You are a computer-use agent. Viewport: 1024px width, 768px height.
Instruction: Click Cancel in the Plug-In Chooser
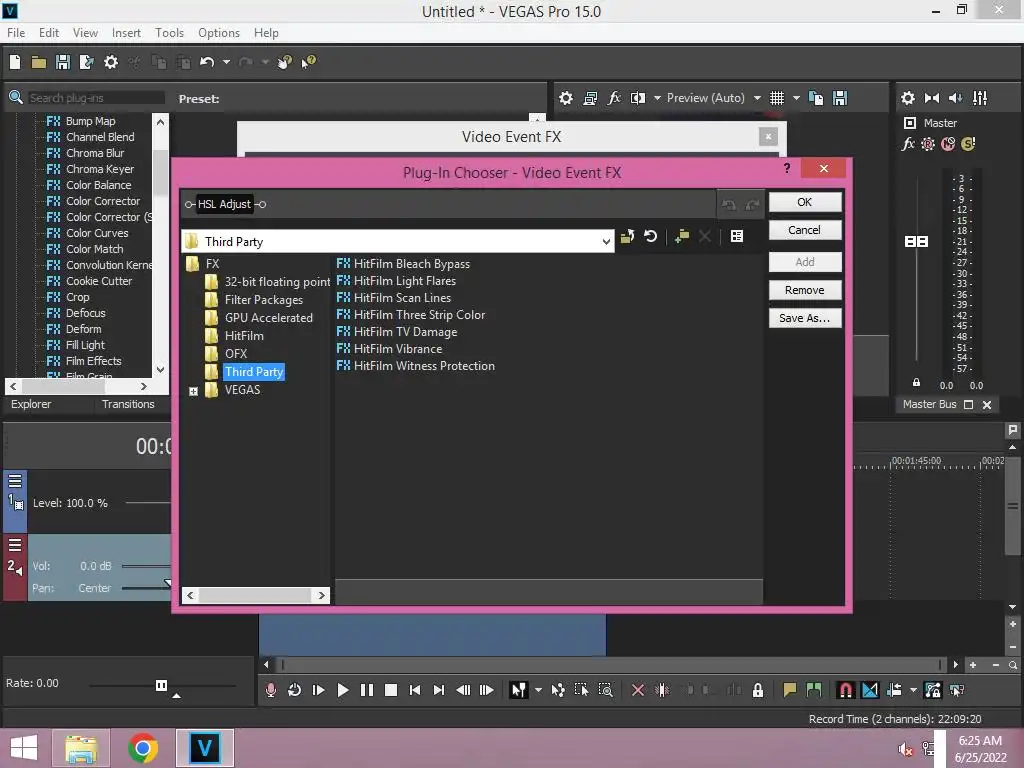(805, 230)
